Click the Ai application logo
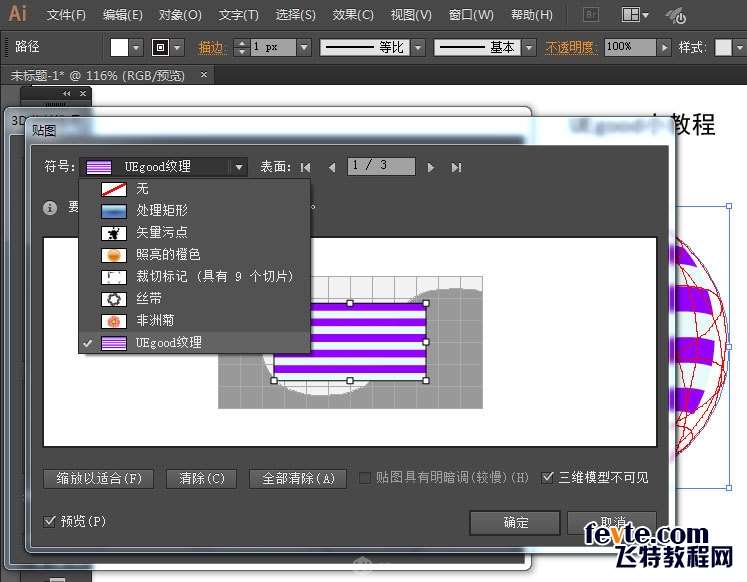 coord(17,13)
